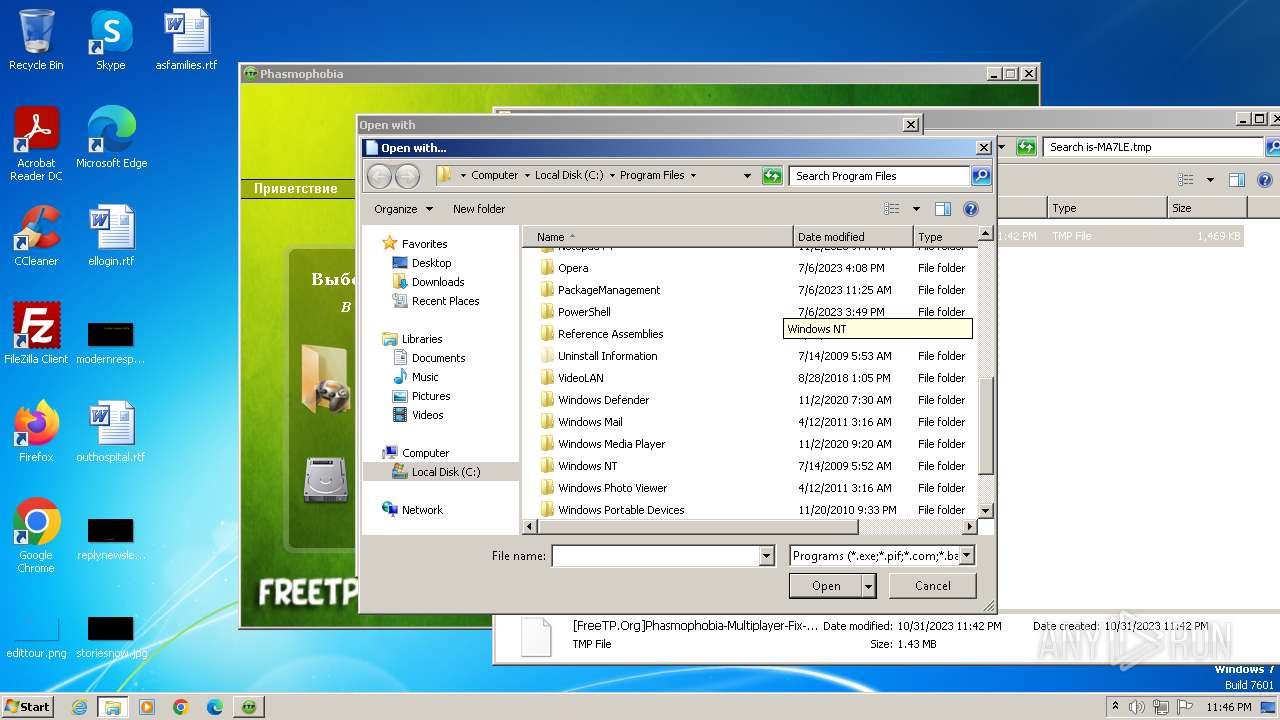Select the VideoLAN folder
This screenshot has height=720, width=1280.
point(580,378)
